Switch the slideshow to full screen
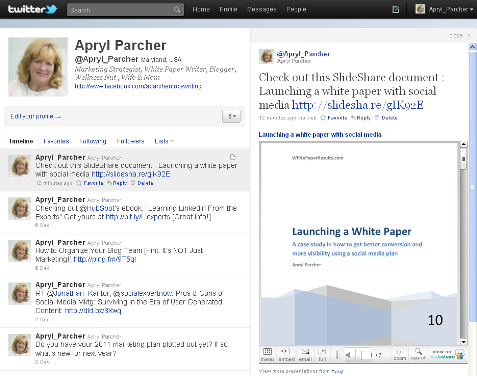Image resolution: width=477 pixels, height=376 pixels. pyautogui.click(x=322, y=354)
